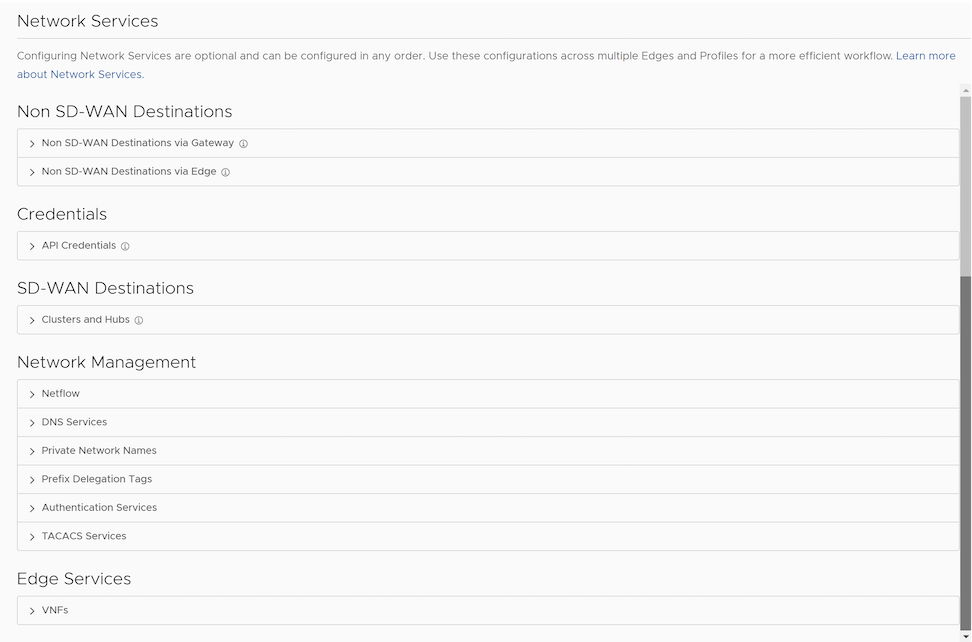Open the API Credentials info tooltip icon
This screenshot has height=642, width=972.
coord(124,246)
